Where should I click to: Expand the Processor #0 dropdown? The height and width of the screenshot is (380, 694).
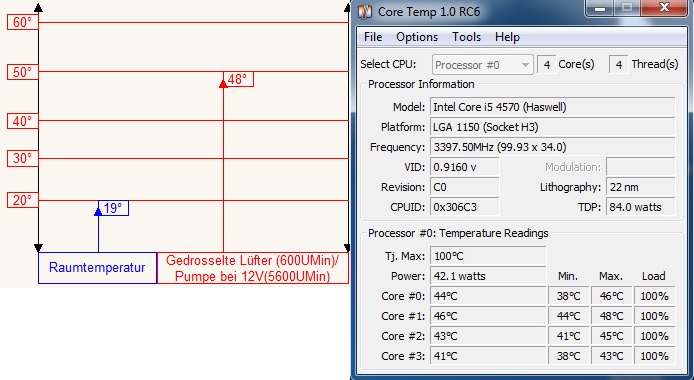click(482, 65)
